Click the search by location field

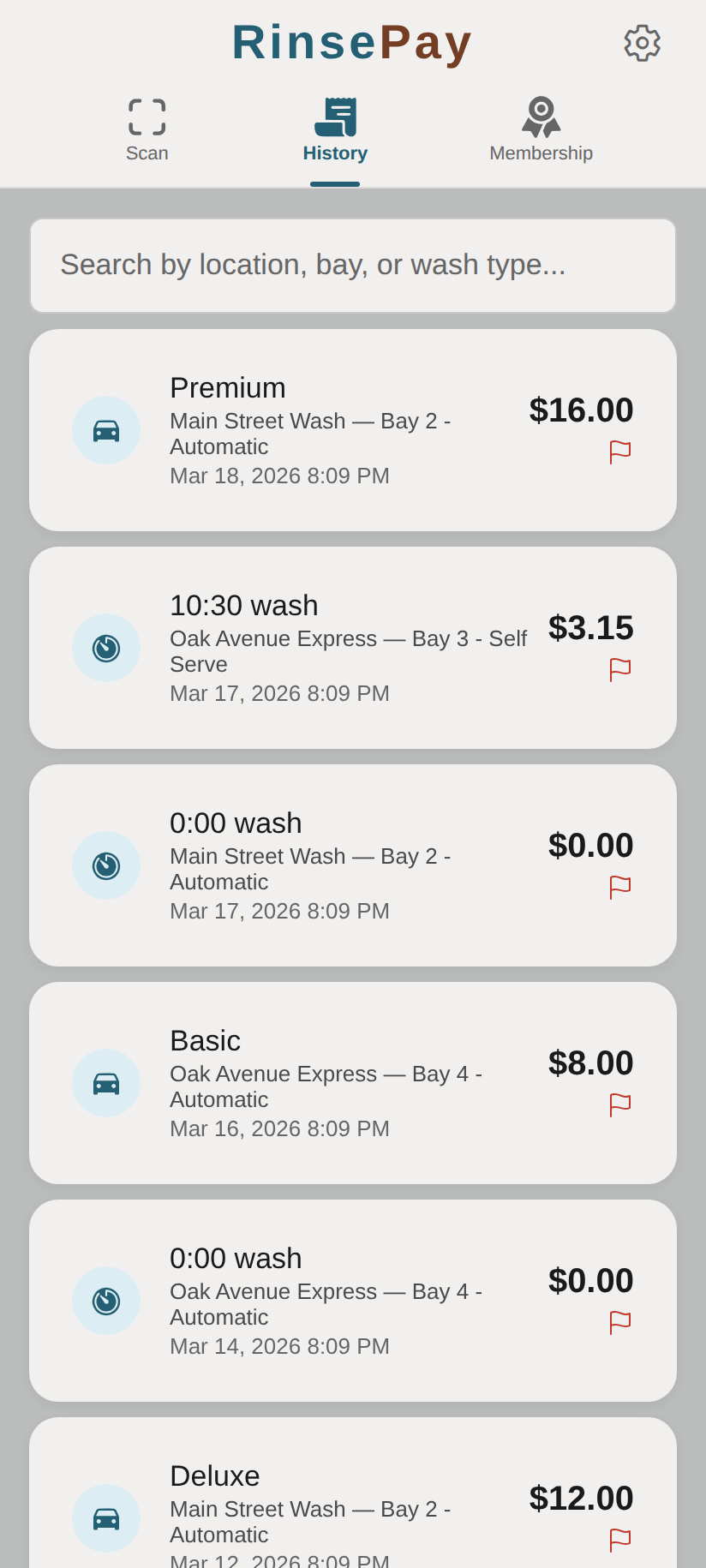click(x=353, y=266)
